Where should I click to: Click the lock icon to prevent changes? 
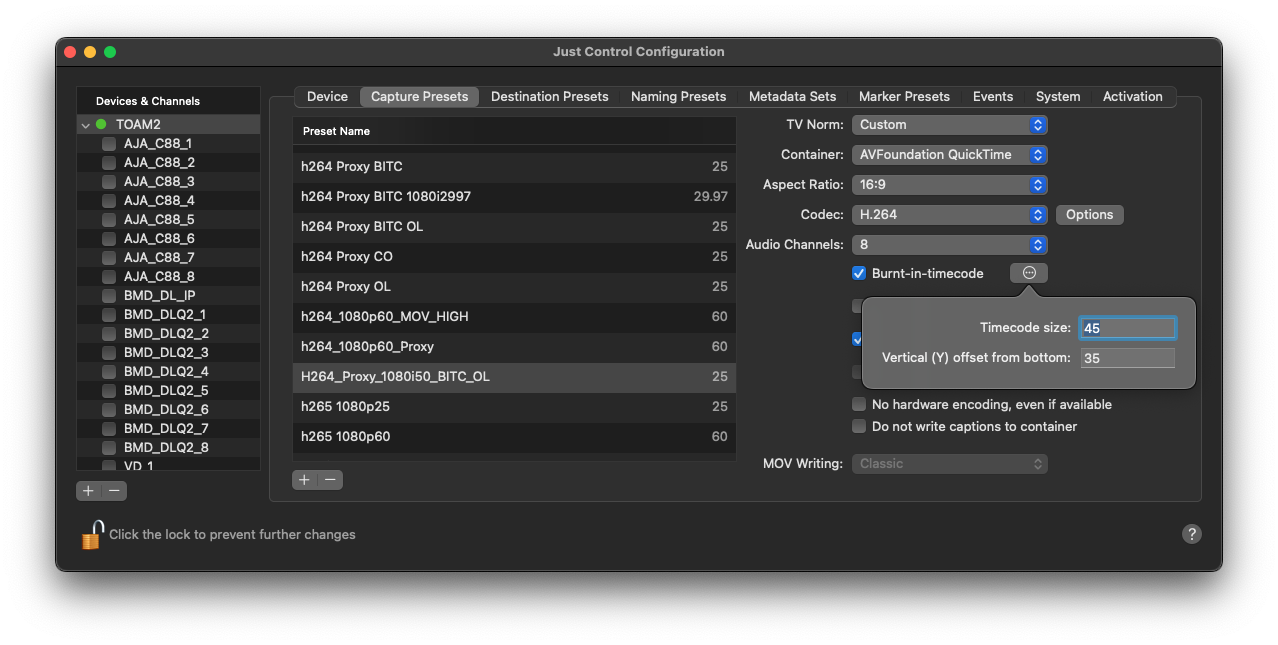92,535
